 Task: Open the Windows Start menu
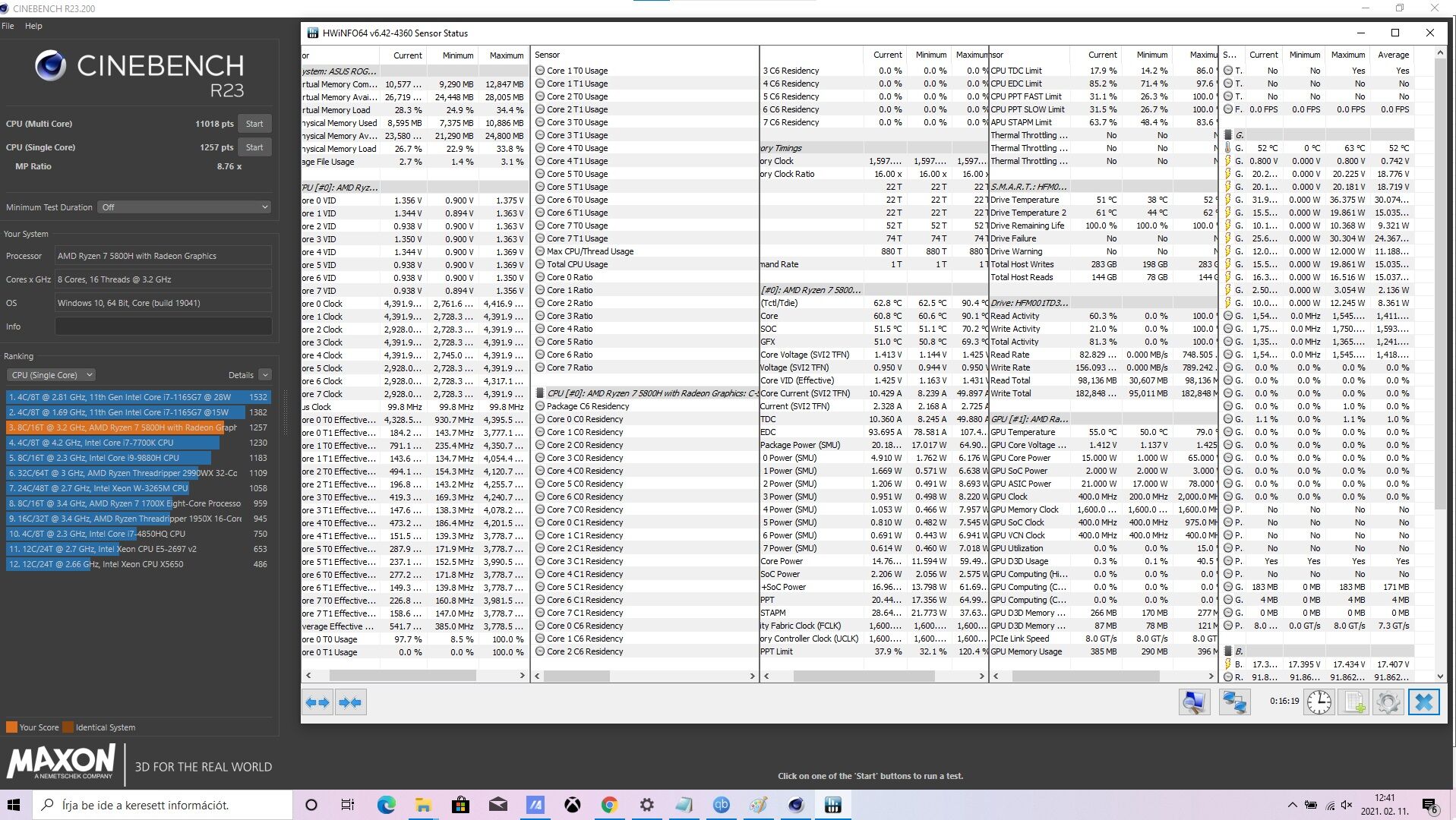tap(14, 805)
